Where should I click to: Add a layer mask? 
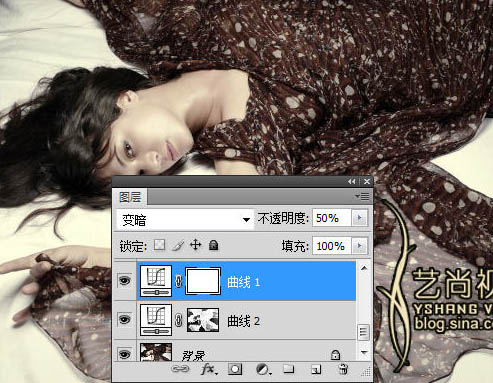coord(235,369)
